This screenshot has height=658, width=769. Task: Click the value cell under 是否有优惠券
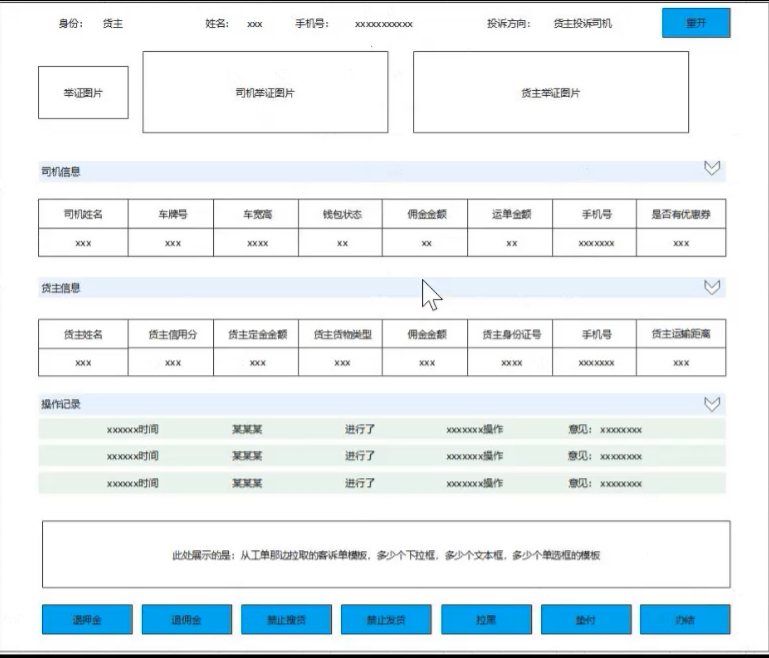click(x=681, y=242)
